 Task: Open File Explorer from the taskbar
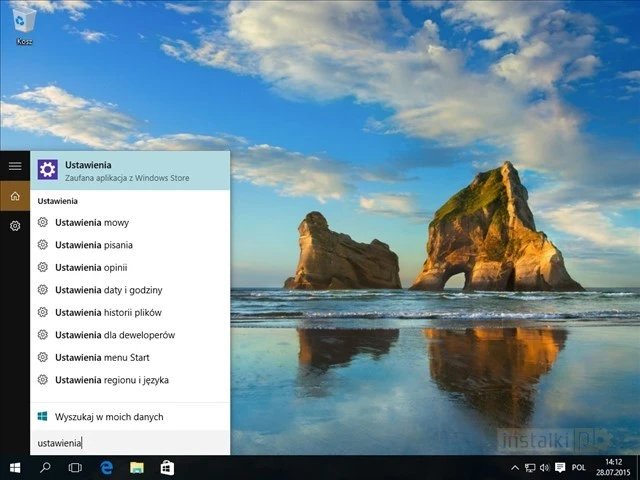pos(136,467)
